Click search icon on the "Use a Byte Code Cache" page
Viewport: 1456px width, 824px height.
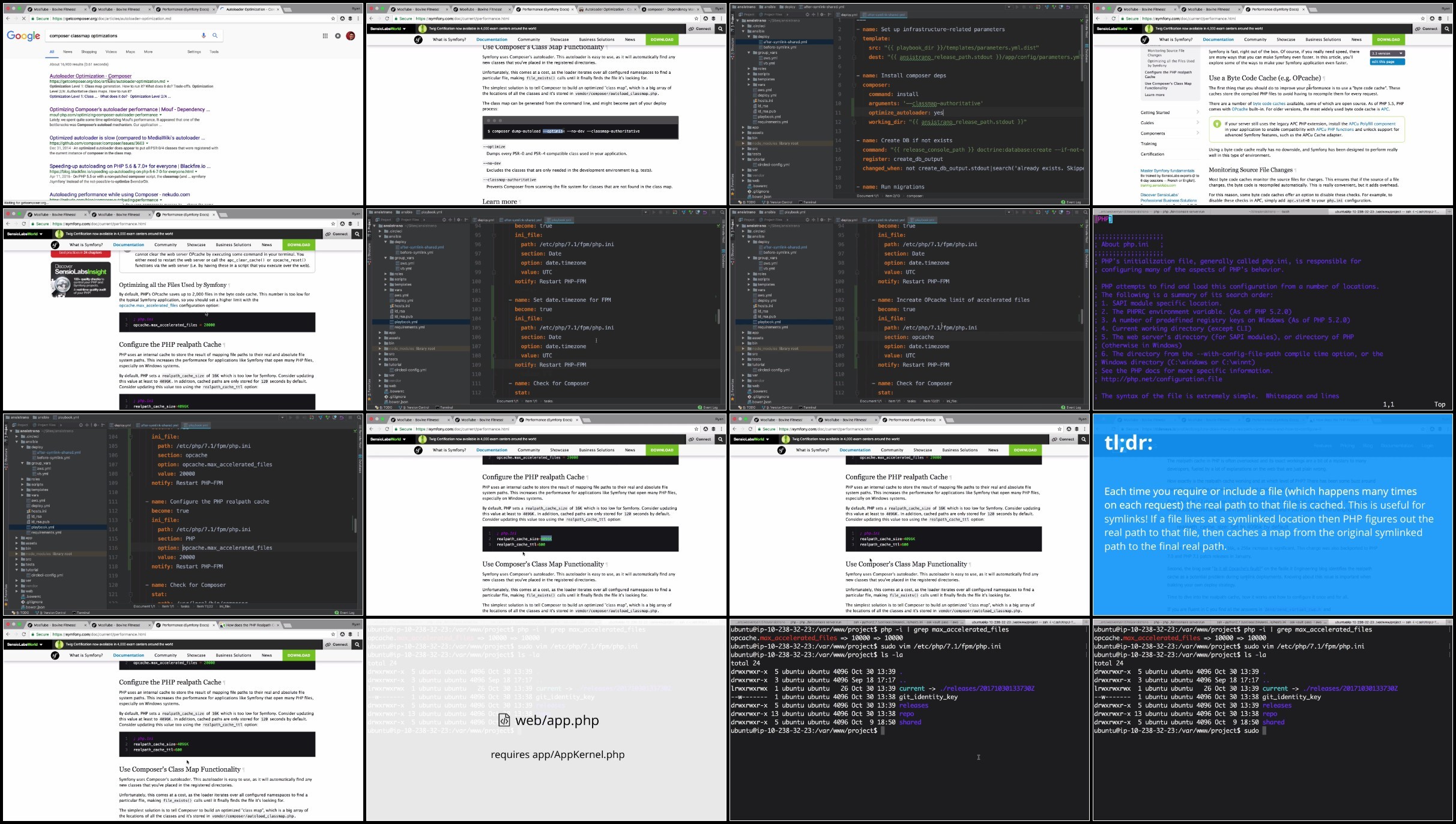tap(1446, 29)
